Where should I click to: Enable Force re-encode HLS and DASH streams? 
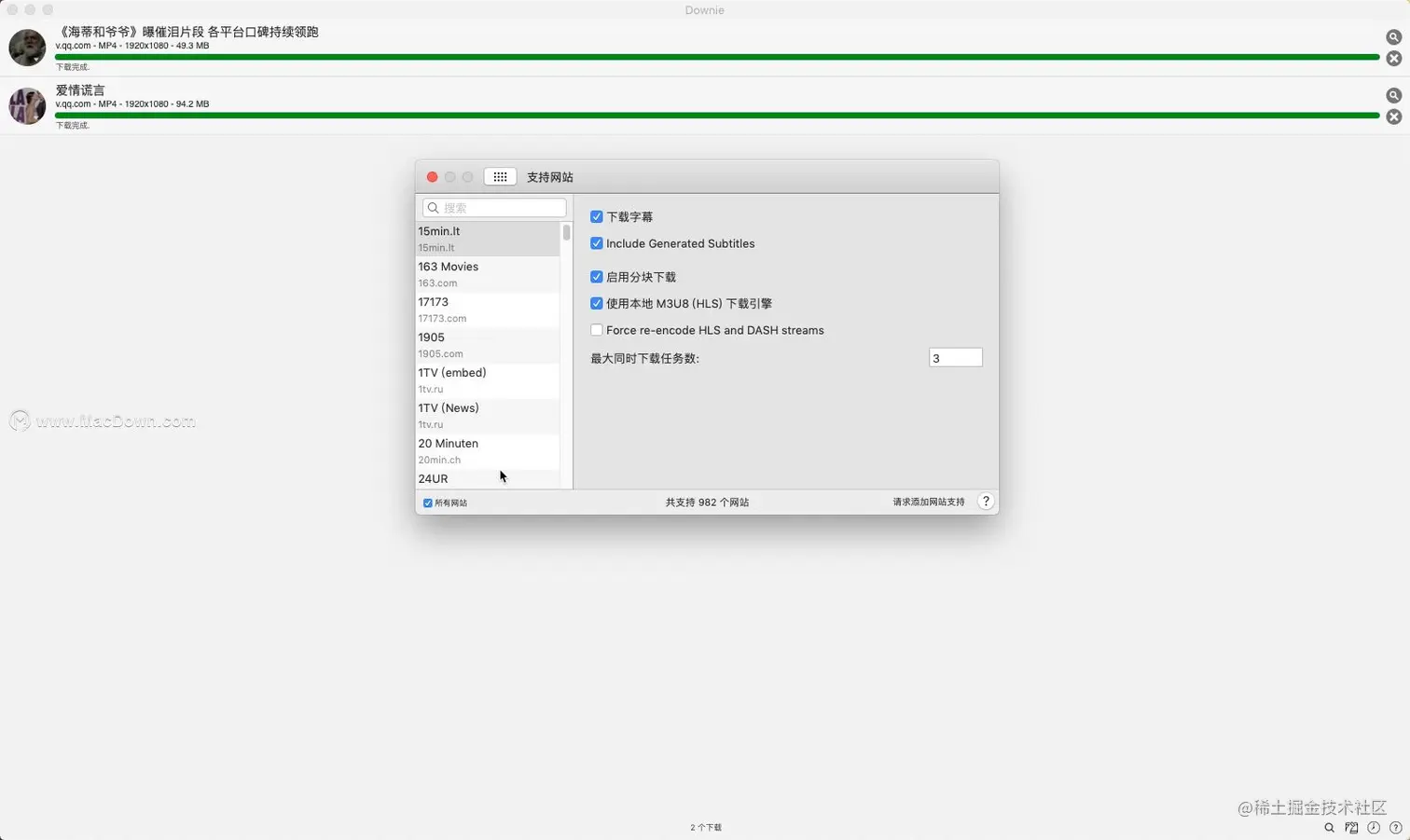[x=596, y=330]
